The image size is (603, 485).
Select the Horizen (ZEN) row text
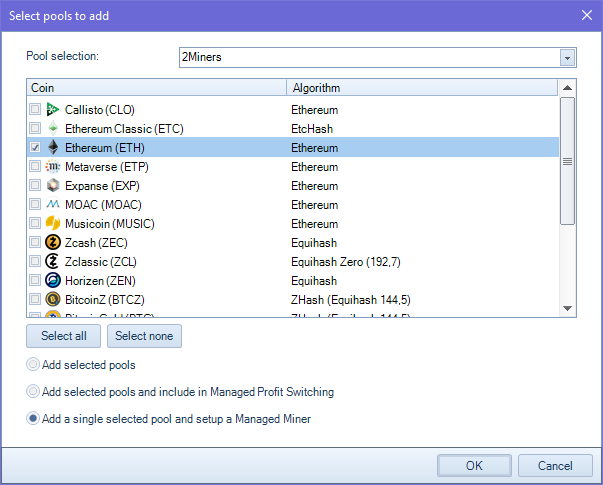coord(100,280)
